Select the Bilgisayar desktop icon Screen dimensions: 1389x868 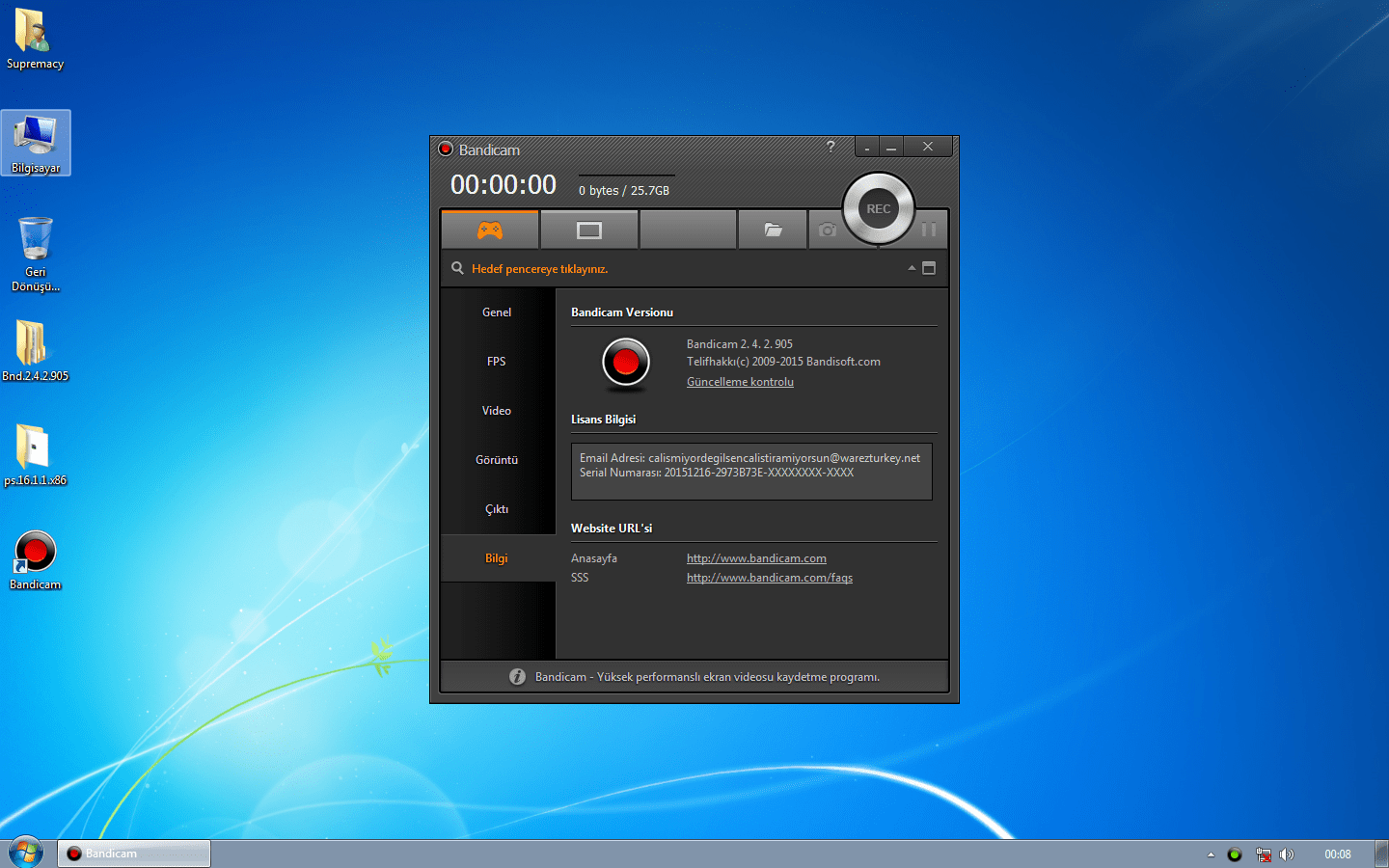(x=36, y=143)
